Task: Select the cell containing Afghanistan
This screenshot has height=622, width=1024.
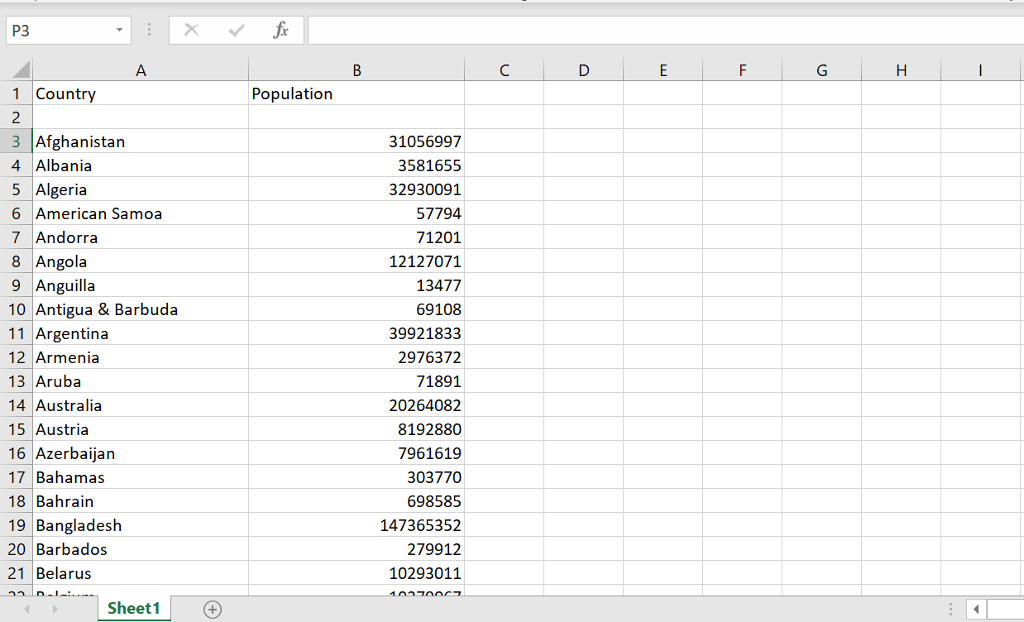Action: 140,141
